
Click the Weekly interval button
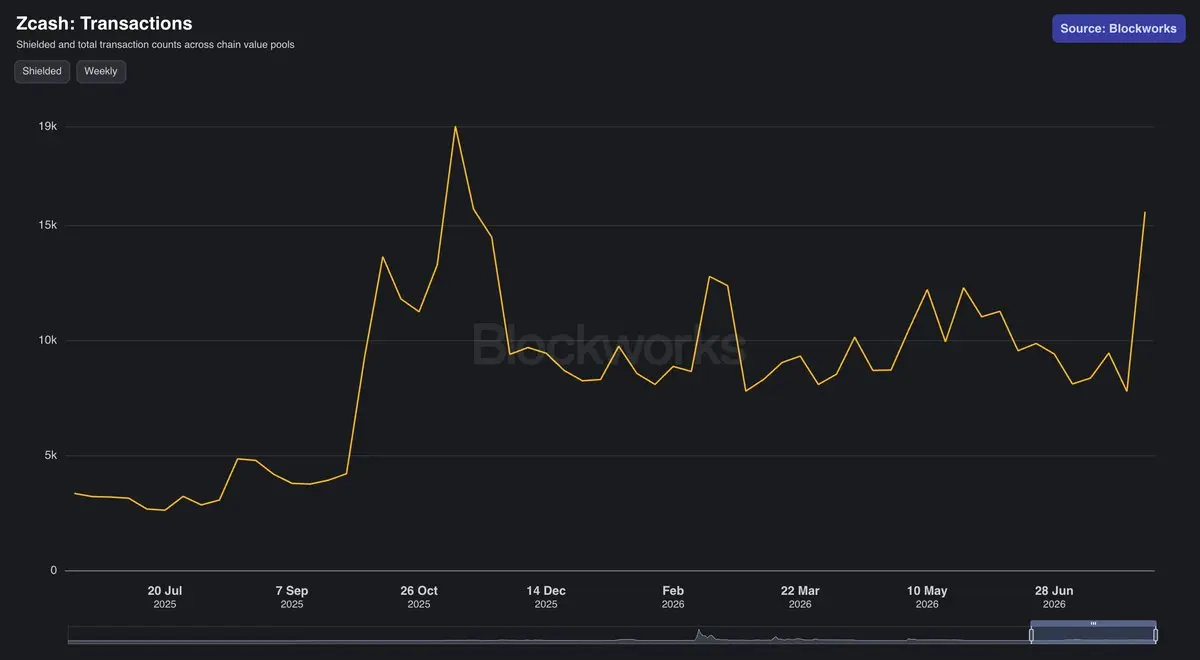101,71
